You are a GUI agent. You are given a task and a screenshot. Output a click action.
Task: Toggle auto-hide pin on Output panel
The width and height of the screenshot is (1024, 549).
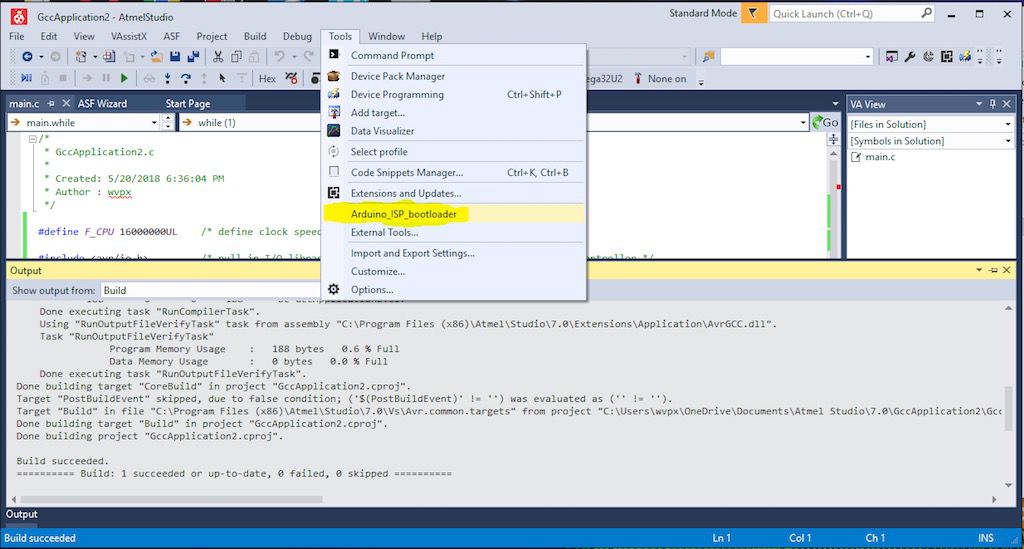[x=993, y=270]
